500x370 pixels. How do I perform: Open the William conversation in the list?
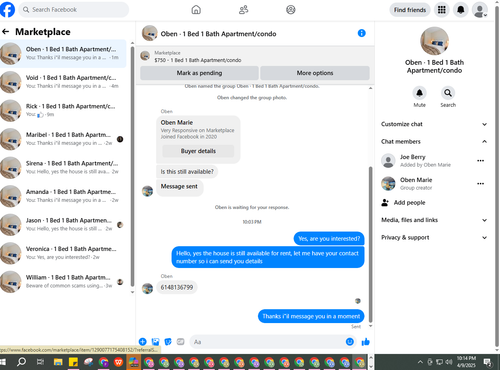tap(63, 281)
